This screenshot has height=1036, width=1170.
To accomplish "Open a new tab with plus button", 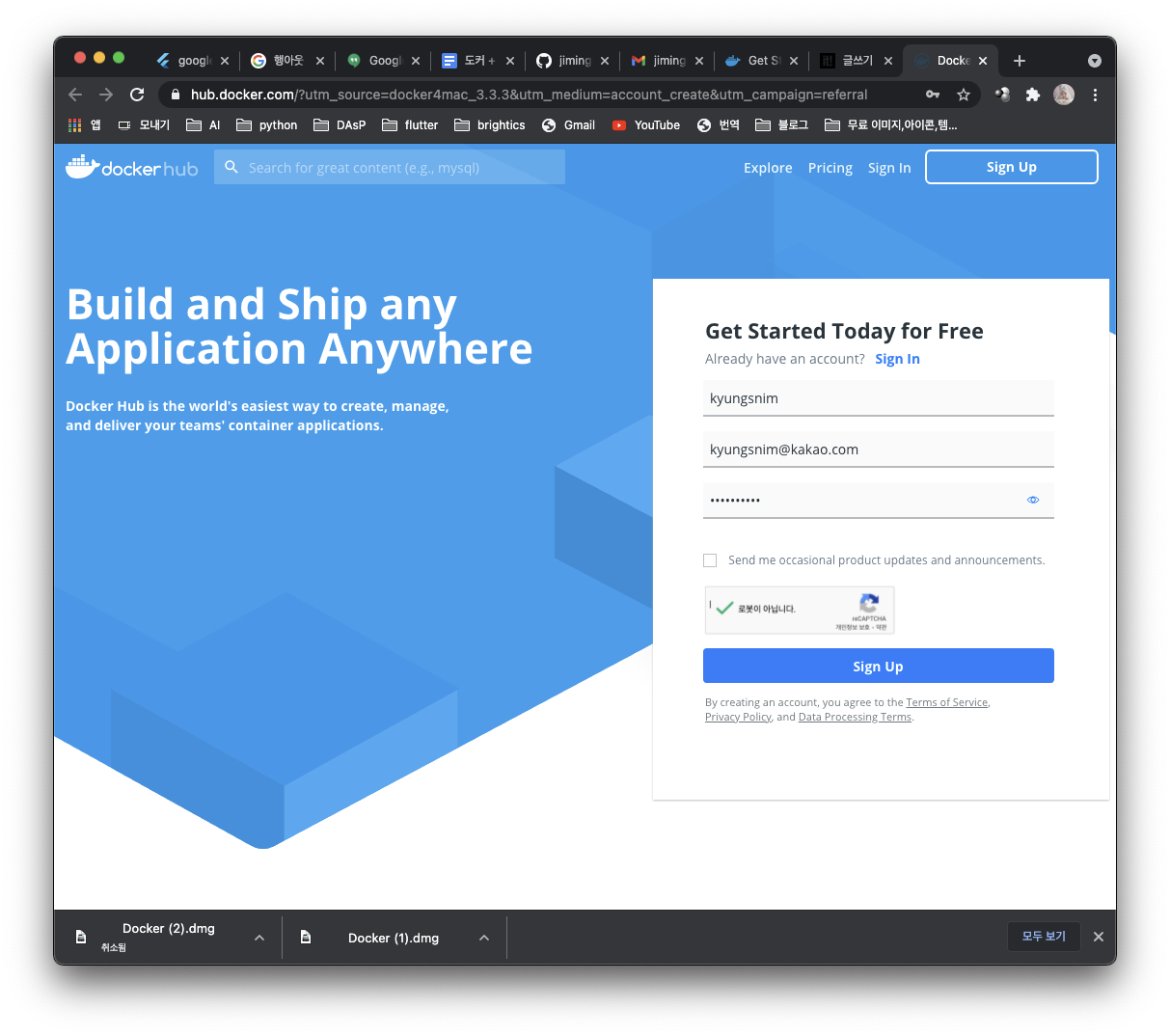I will point(1020,61).
